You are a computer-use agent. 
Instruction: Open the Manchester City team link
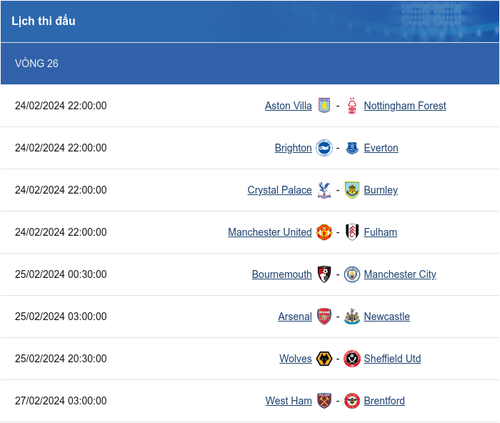(x=400, y=274)
